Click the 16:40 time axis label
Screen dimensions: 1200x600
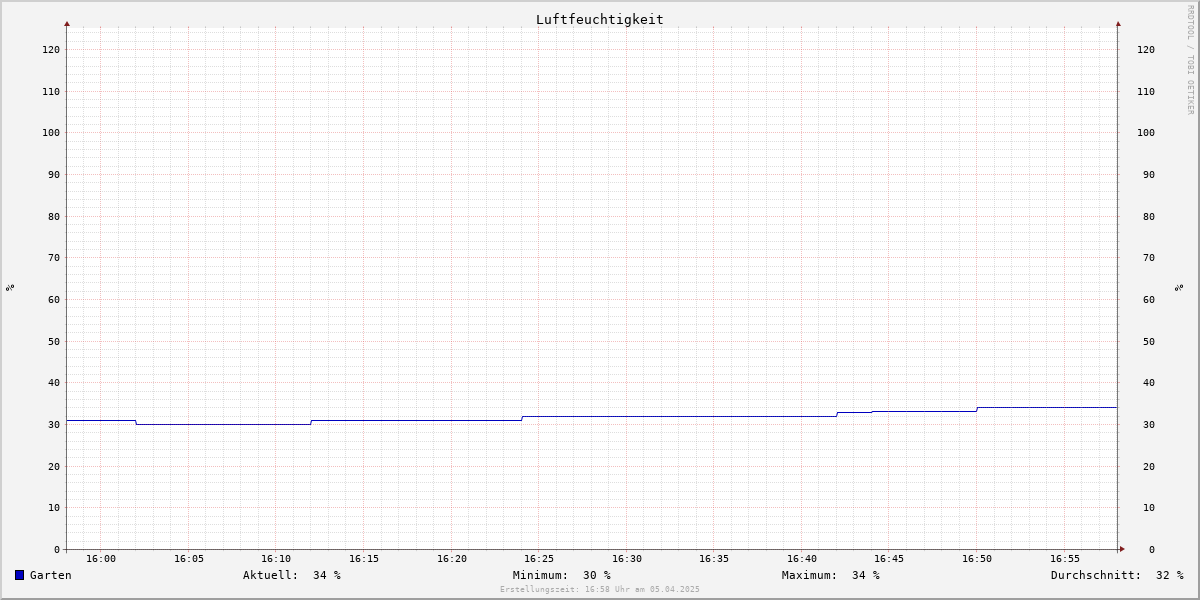(x=802, y=559)
